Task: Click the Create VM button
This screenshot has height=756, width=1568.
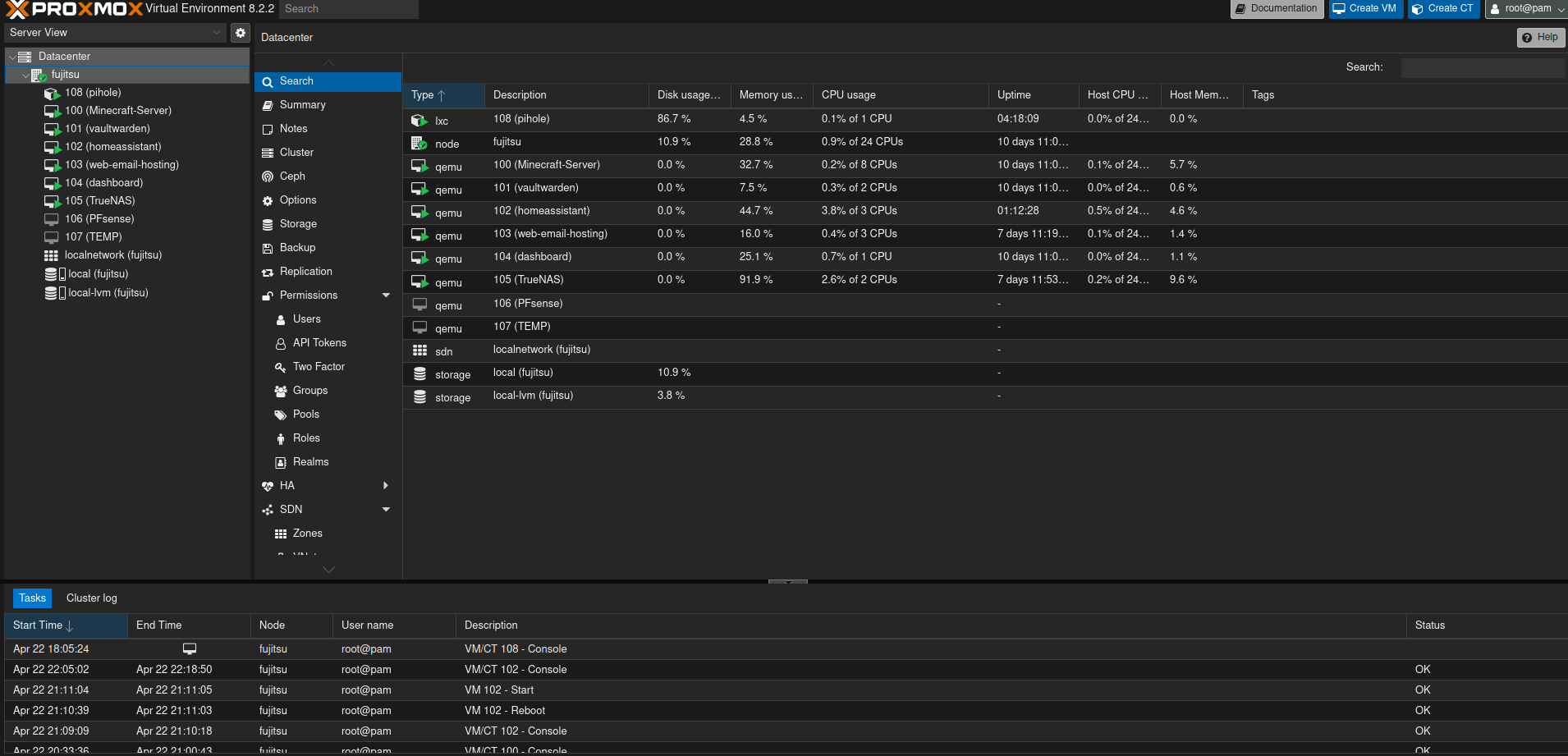Action: coord(1364,9)
